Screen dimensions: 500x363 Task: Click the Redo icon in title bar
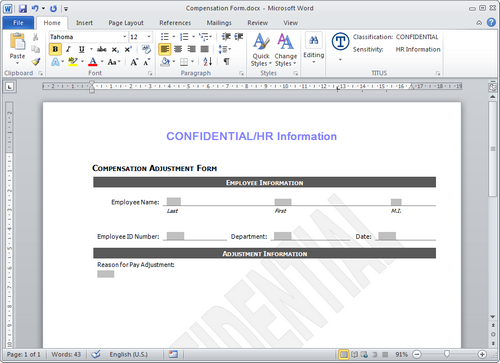(x=53, y=8)
